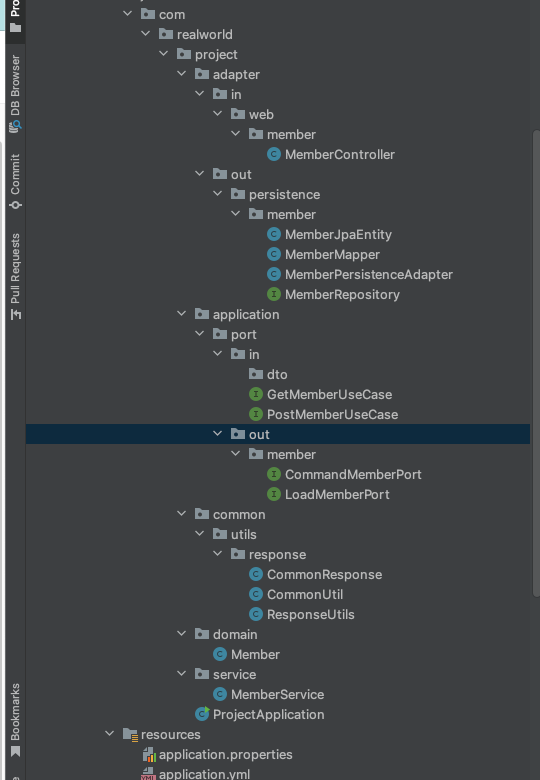Screen dimensions: 540x780
Task: Collapse the port package chevron
Action: coord(199,333)
